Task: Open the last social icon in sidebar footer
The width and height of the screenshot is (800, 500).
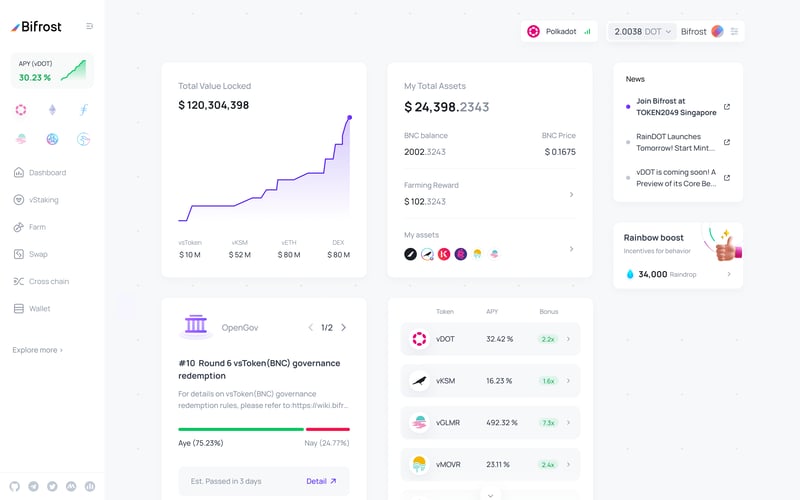Action: [90, 486]
